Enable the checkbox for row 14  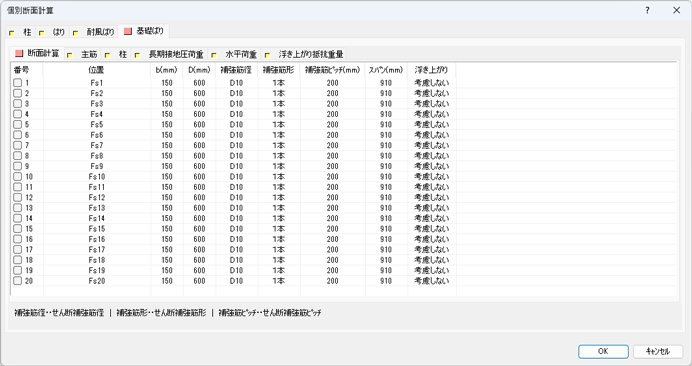click(x=17, y=218)
